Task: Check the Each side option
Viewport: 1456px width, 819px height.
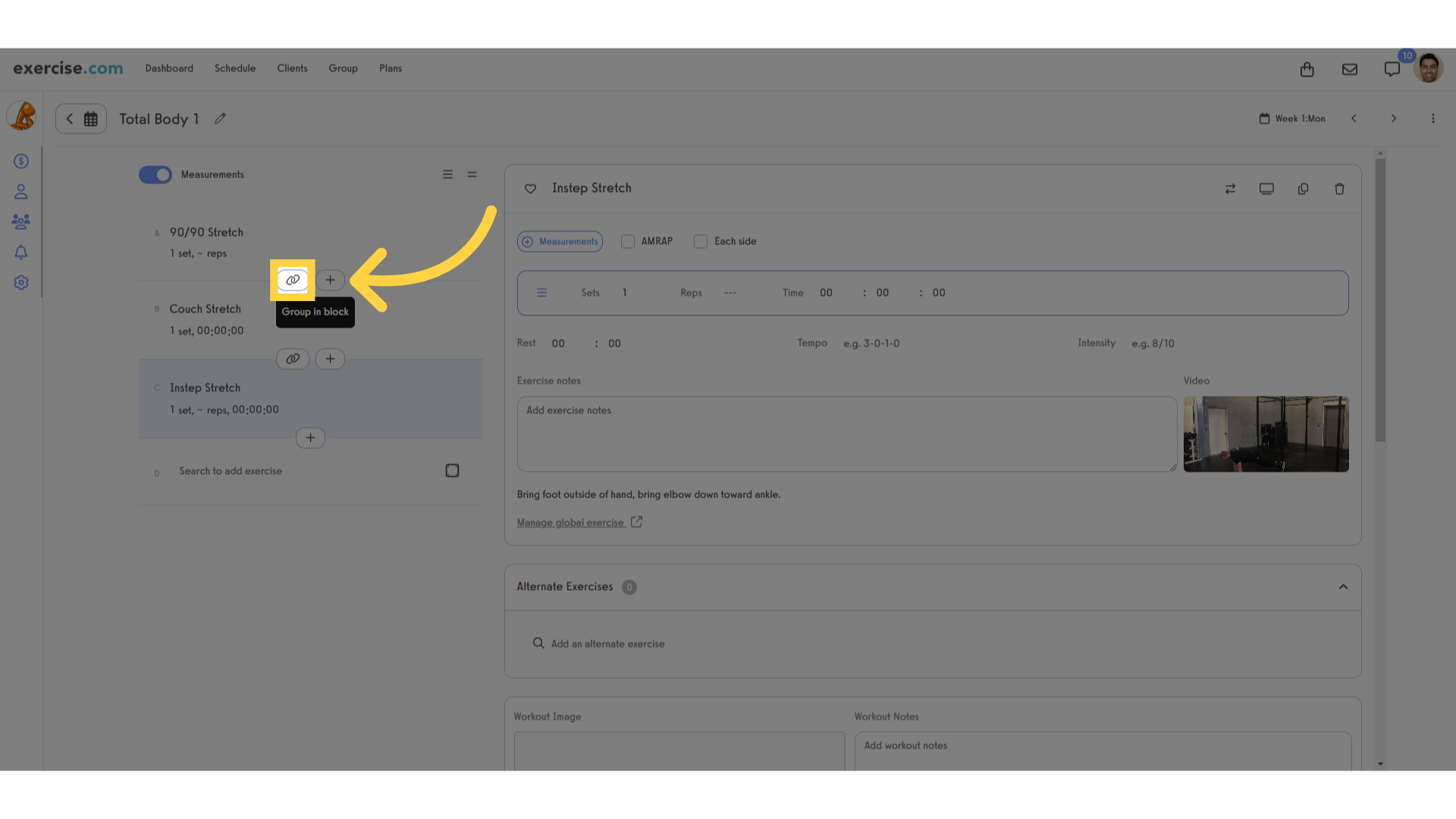Action: click(x=701, y=241)
